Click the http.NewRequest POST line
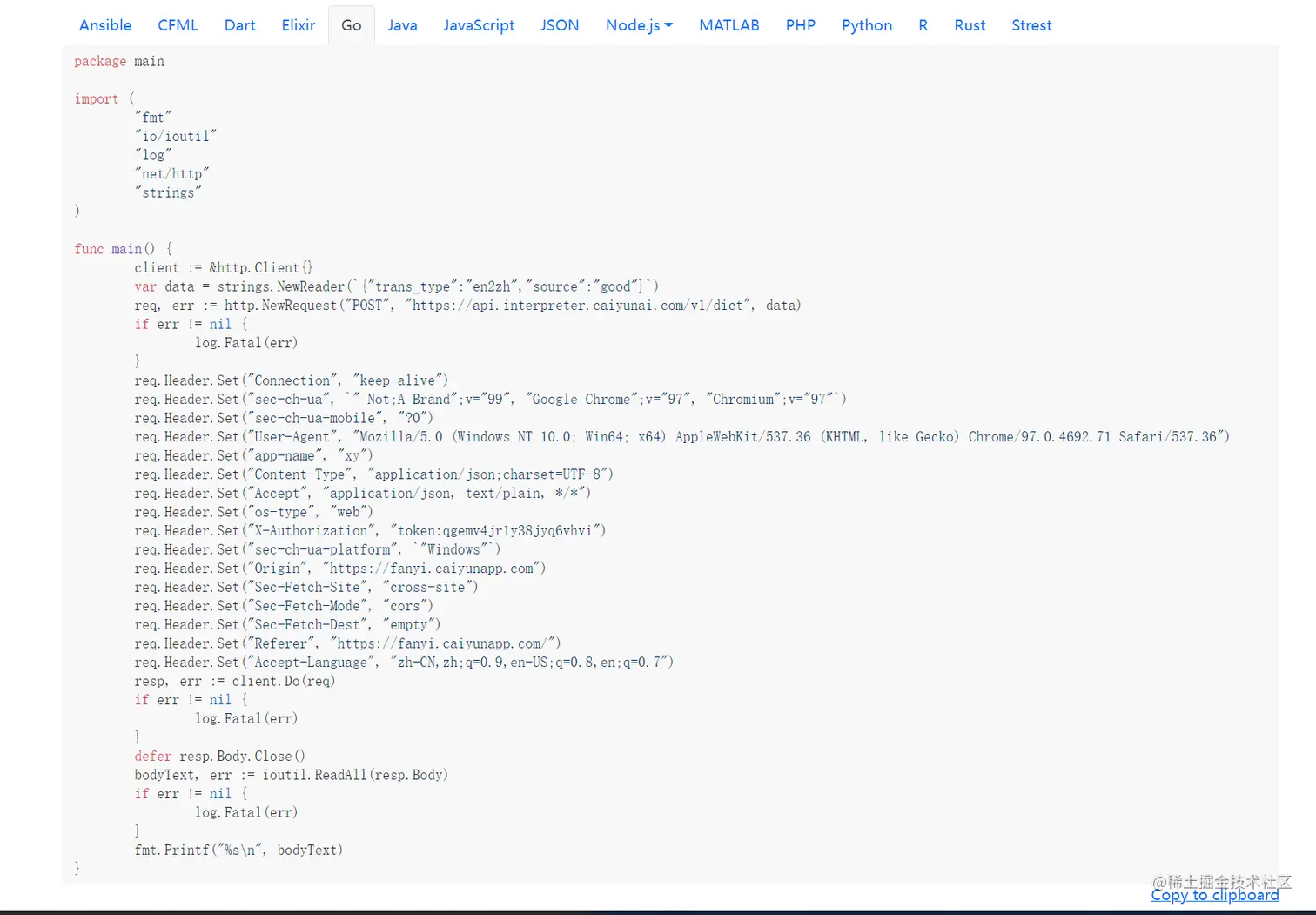The height and width of the screenshot is (915, 1316). pos(467,306)
